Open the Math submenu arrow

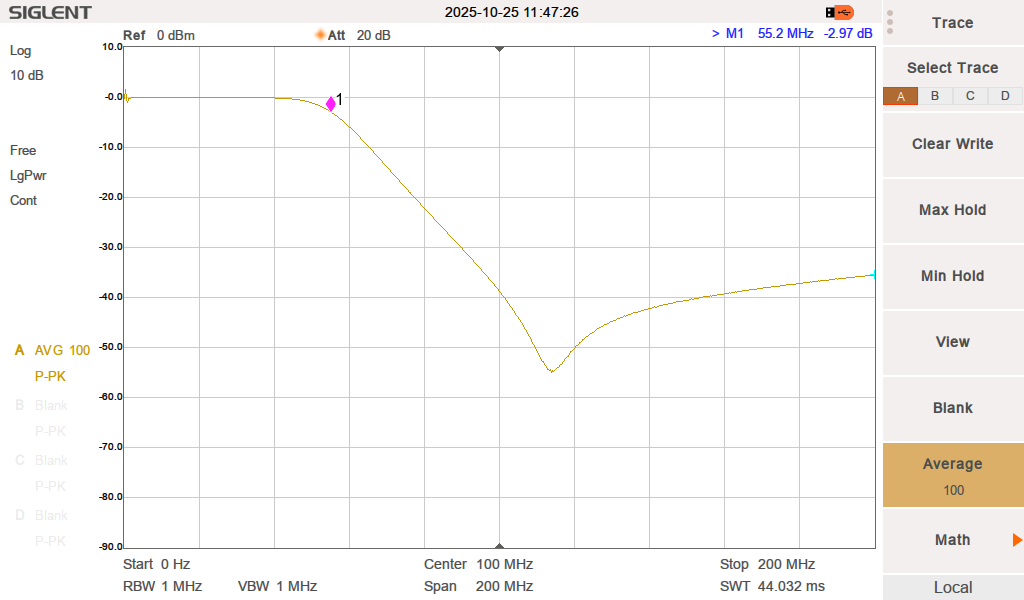1017,540
